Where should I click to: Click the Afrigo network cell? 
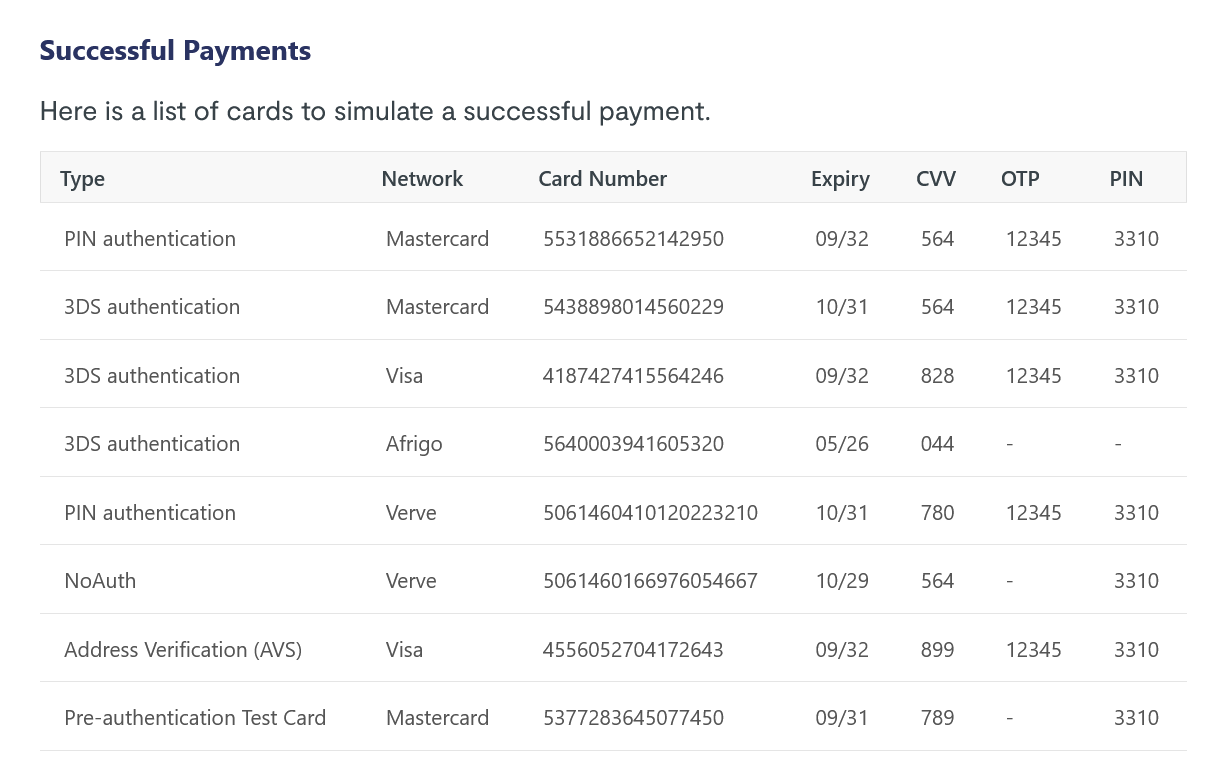(414, 444)
